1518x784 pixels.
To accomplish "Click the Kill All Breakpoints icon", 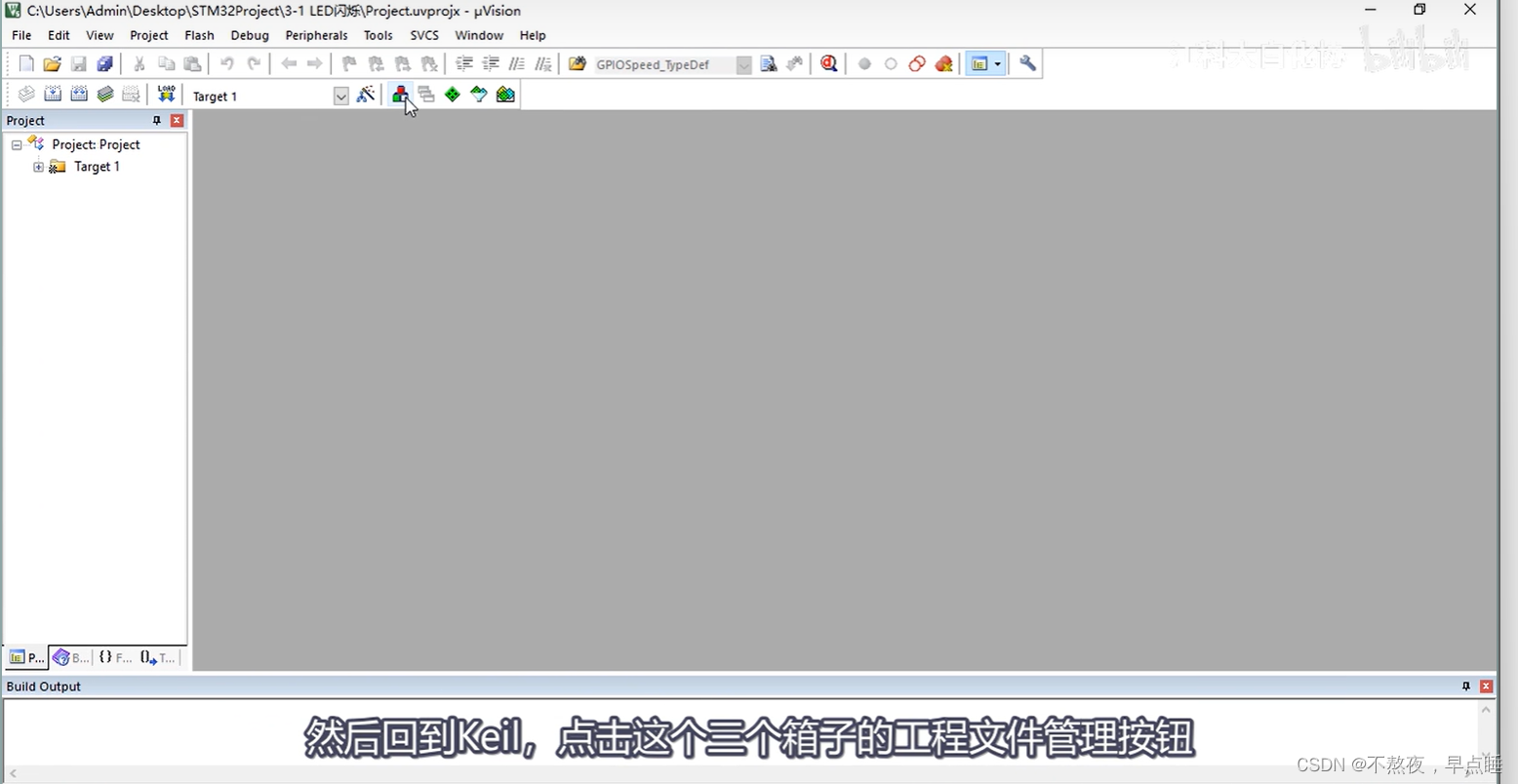I will point(943,63).
